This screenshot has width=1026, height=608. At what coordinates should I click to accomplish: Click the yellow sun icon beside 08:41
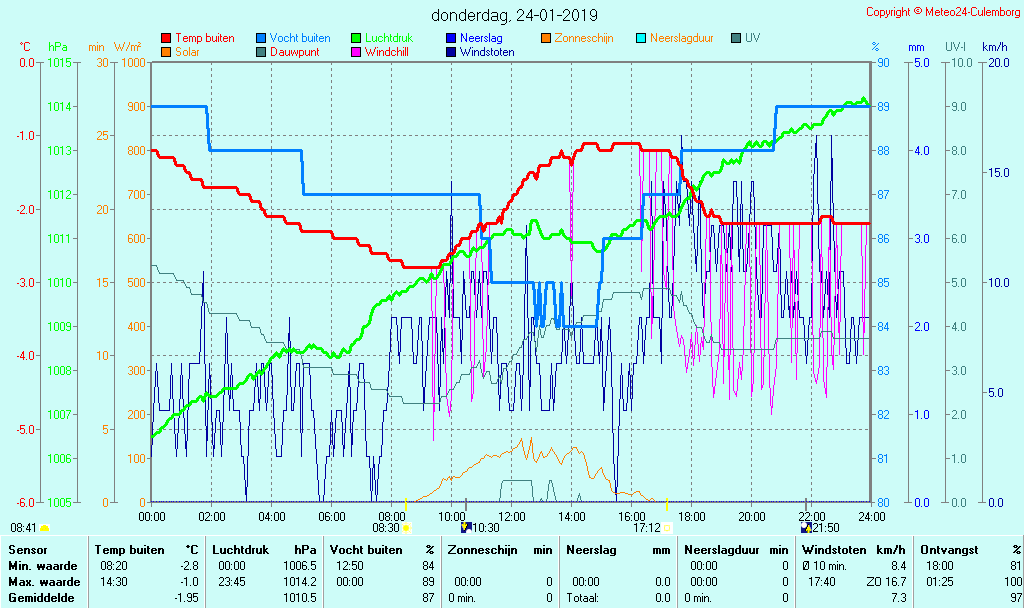point(45,528)
